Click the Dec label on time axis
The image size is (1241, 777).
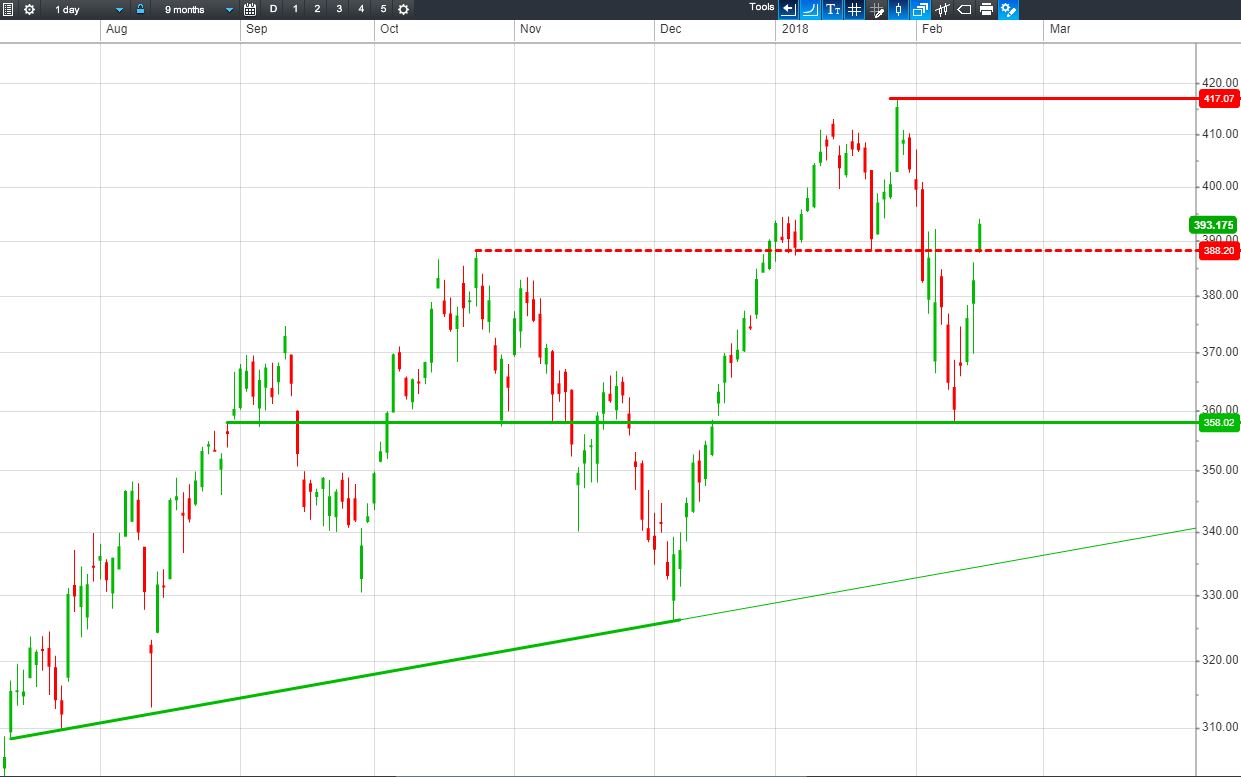point(669,29)
